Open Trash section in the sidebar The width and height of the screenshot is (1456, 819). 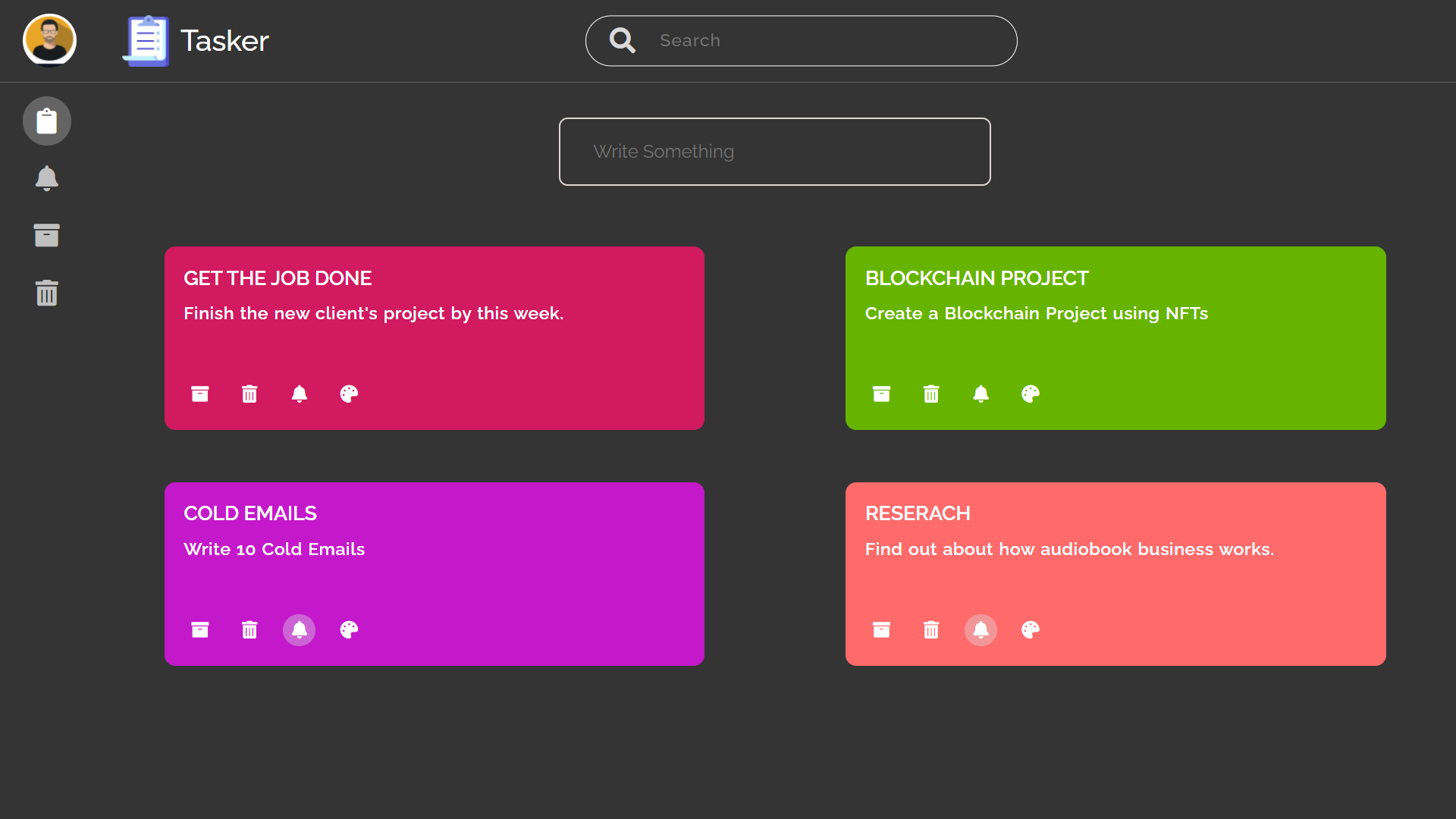[x=47, y=293]
